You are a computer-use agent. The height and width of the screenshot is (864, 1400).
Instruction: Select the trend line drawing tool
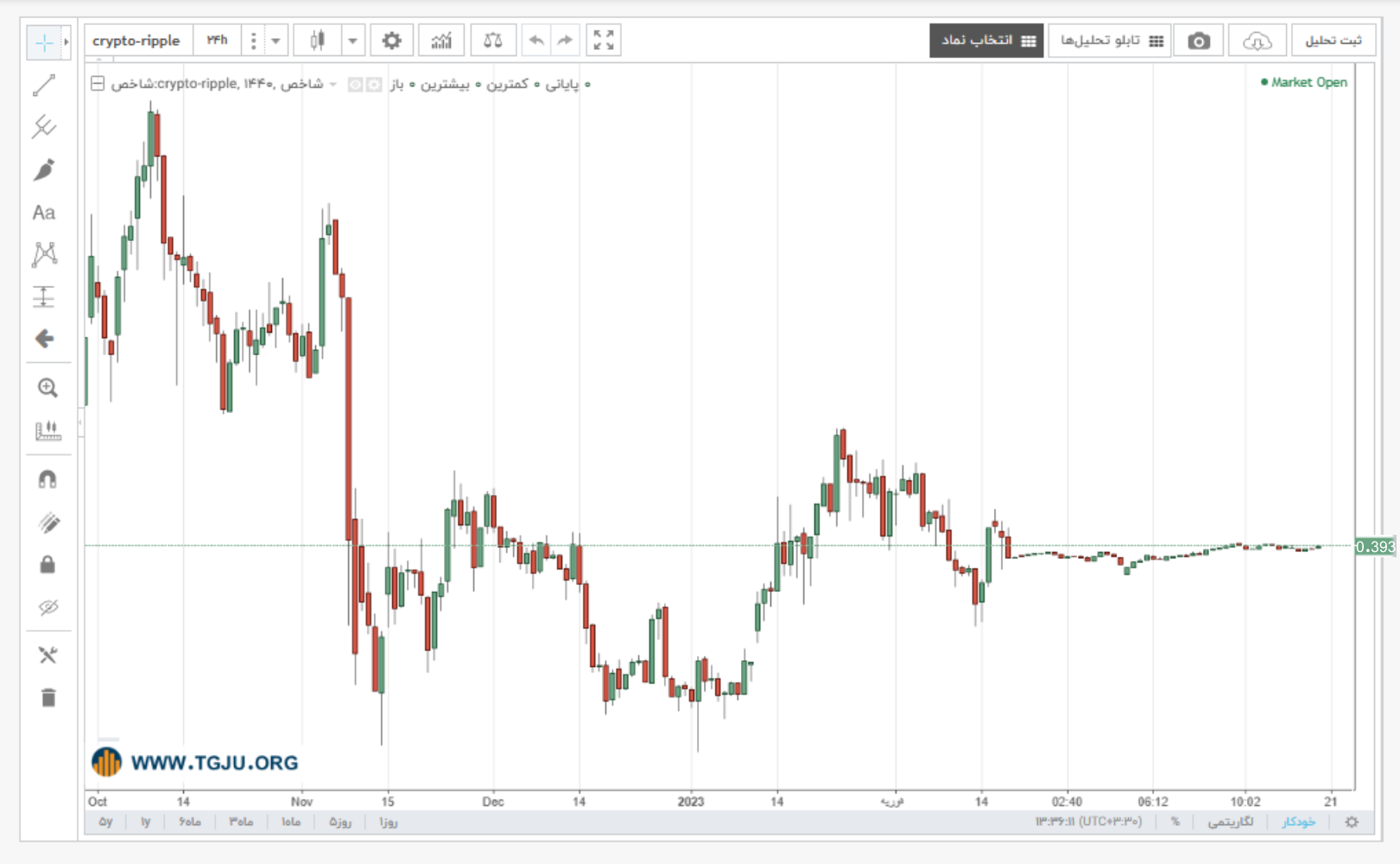44,86
